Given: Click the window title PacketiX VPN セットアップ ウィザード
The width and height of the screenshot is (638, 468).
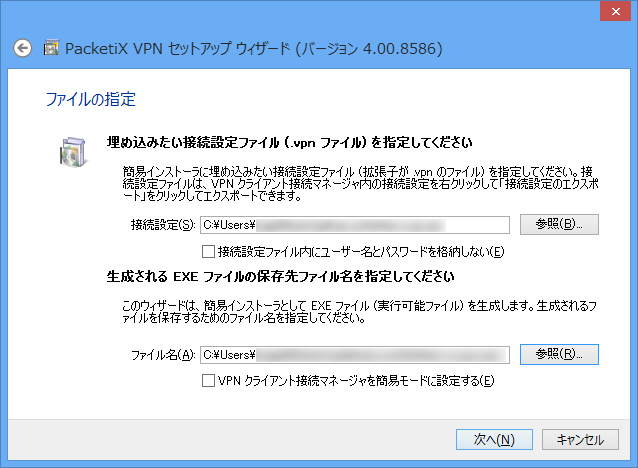Looking at the screenshot, I should 253,49.
